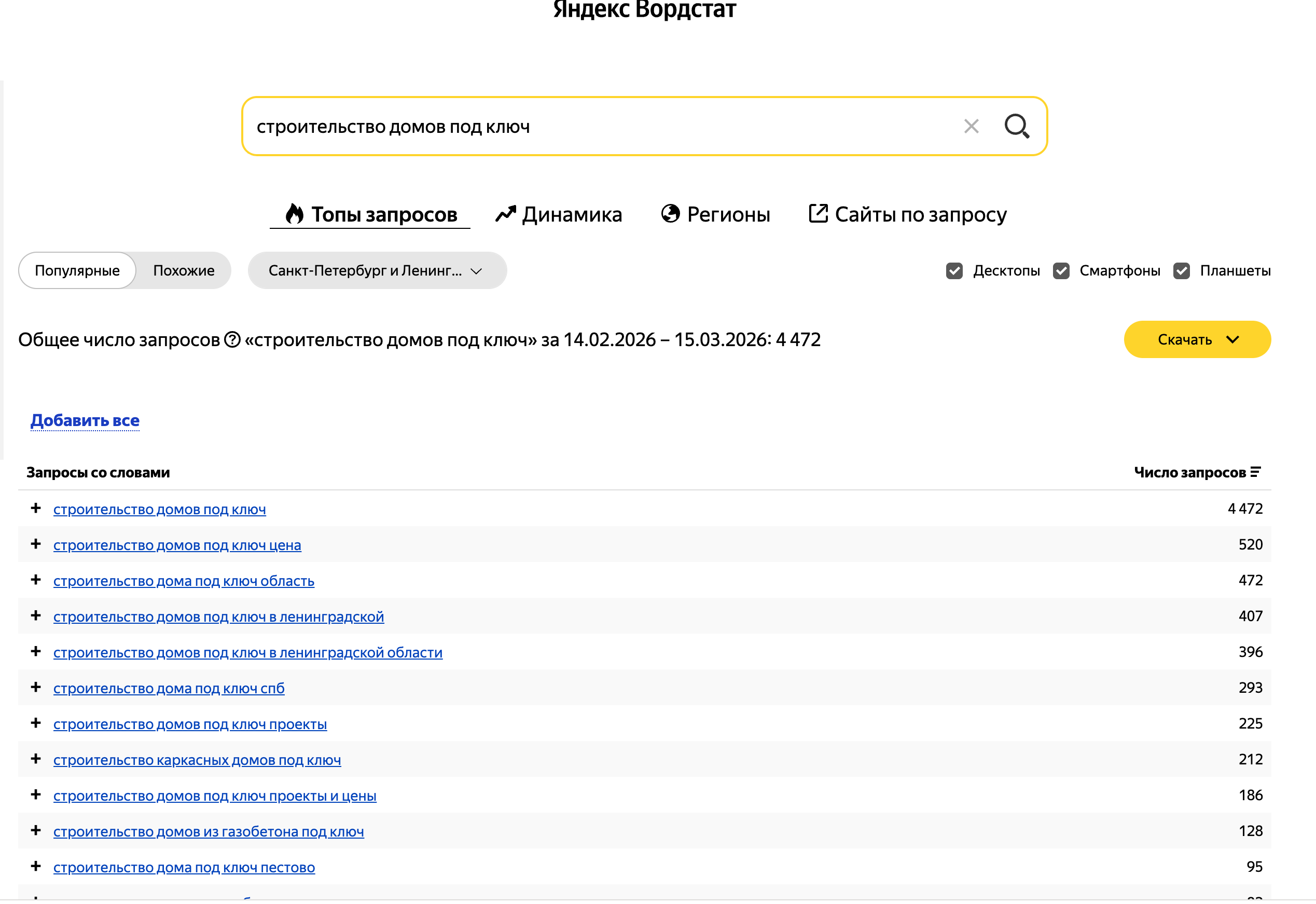Open the Динамика tab
1316x904 pixels.
point(558,215)
